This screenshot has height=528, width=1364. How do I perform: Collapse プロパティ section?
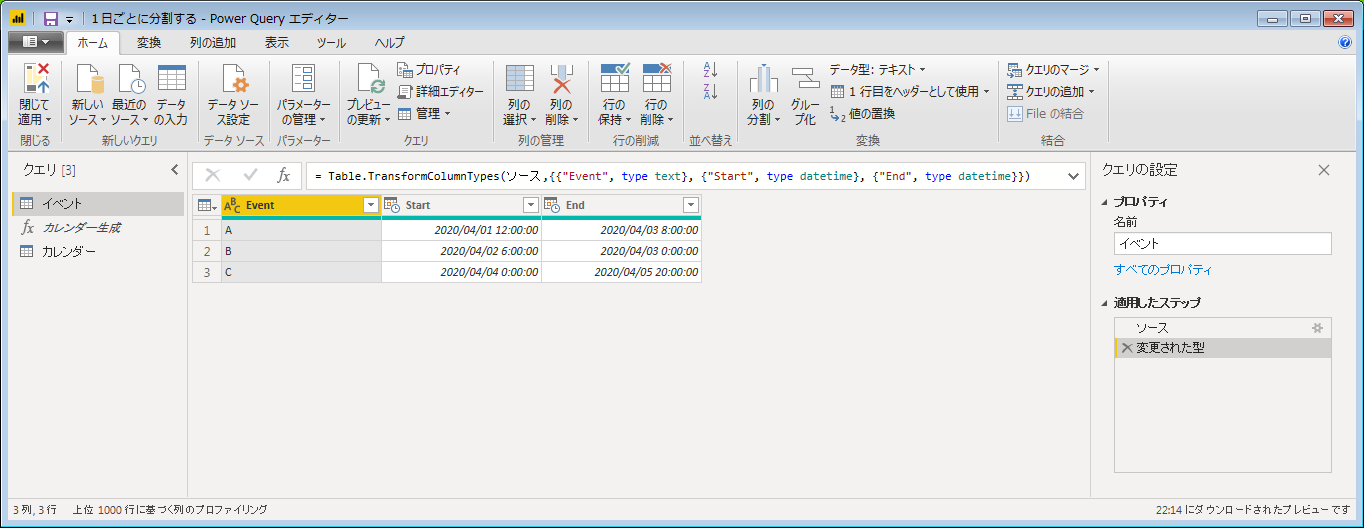pos(1105,202)
